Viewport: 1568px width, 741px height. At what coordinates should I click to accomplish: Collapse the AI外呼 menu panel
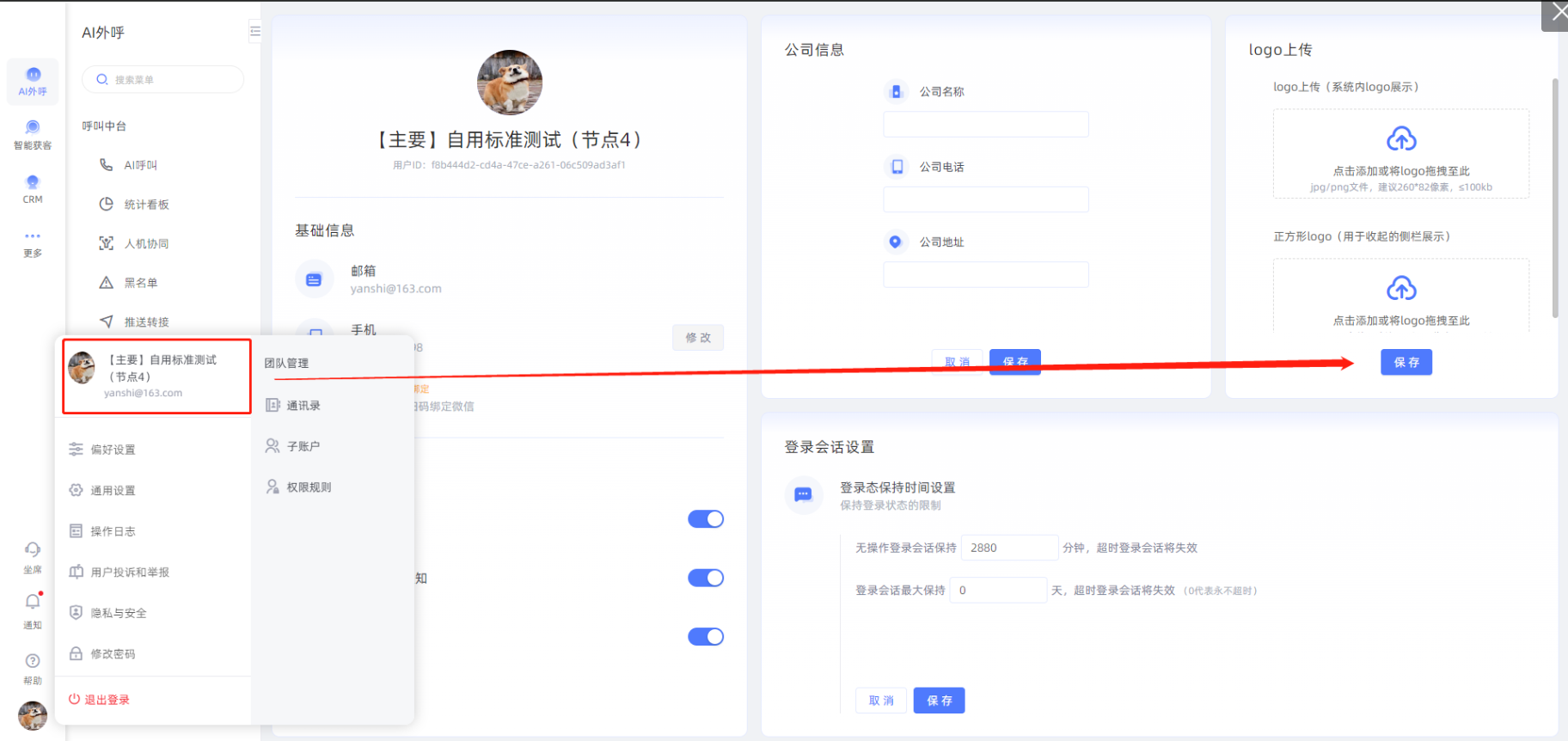coord(254,32)
